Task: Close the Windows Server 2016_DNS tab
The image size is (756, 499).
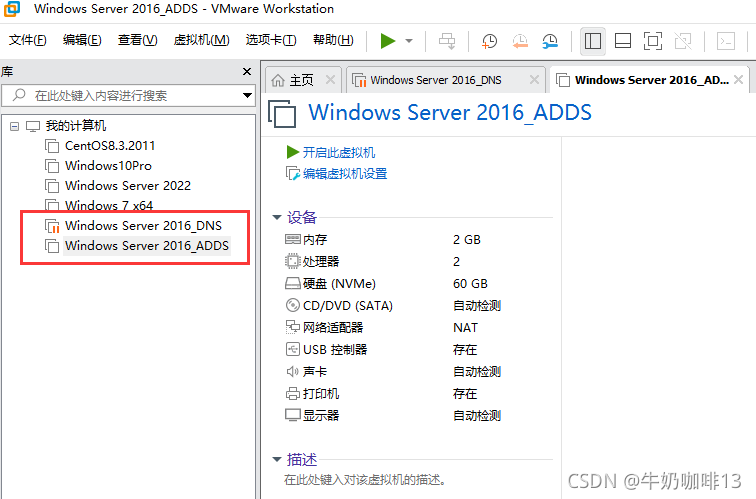Action: click(534, 80)
